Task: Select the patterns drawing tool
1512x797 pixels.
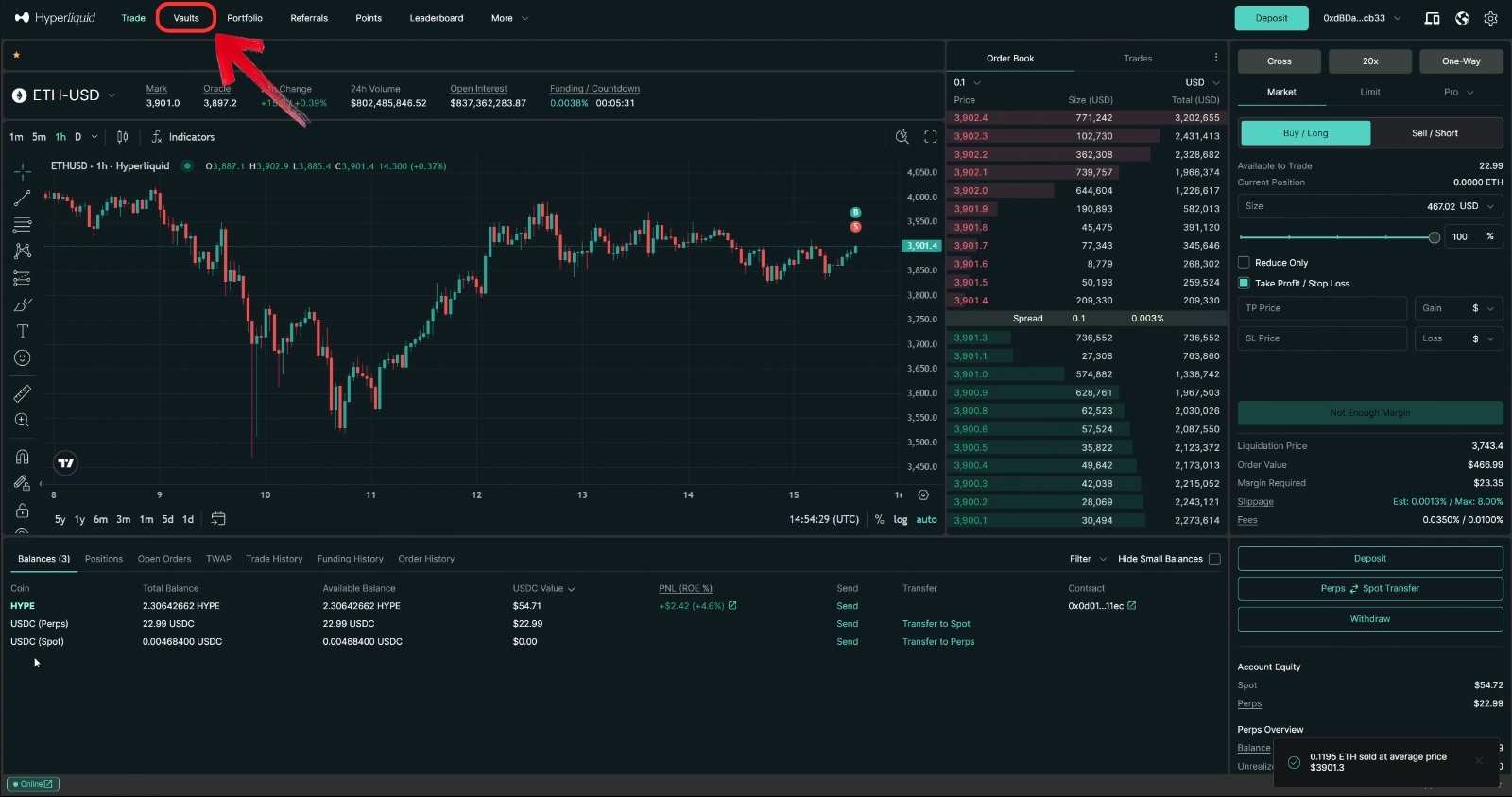Action: tap(23, 251)
